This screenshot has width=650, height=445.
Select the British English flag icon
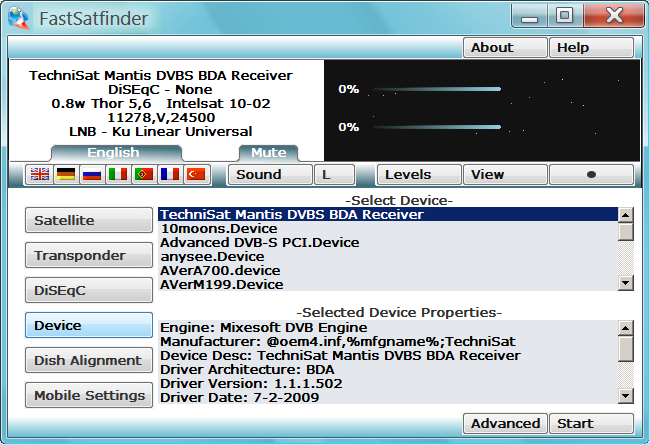pos(40,174)
